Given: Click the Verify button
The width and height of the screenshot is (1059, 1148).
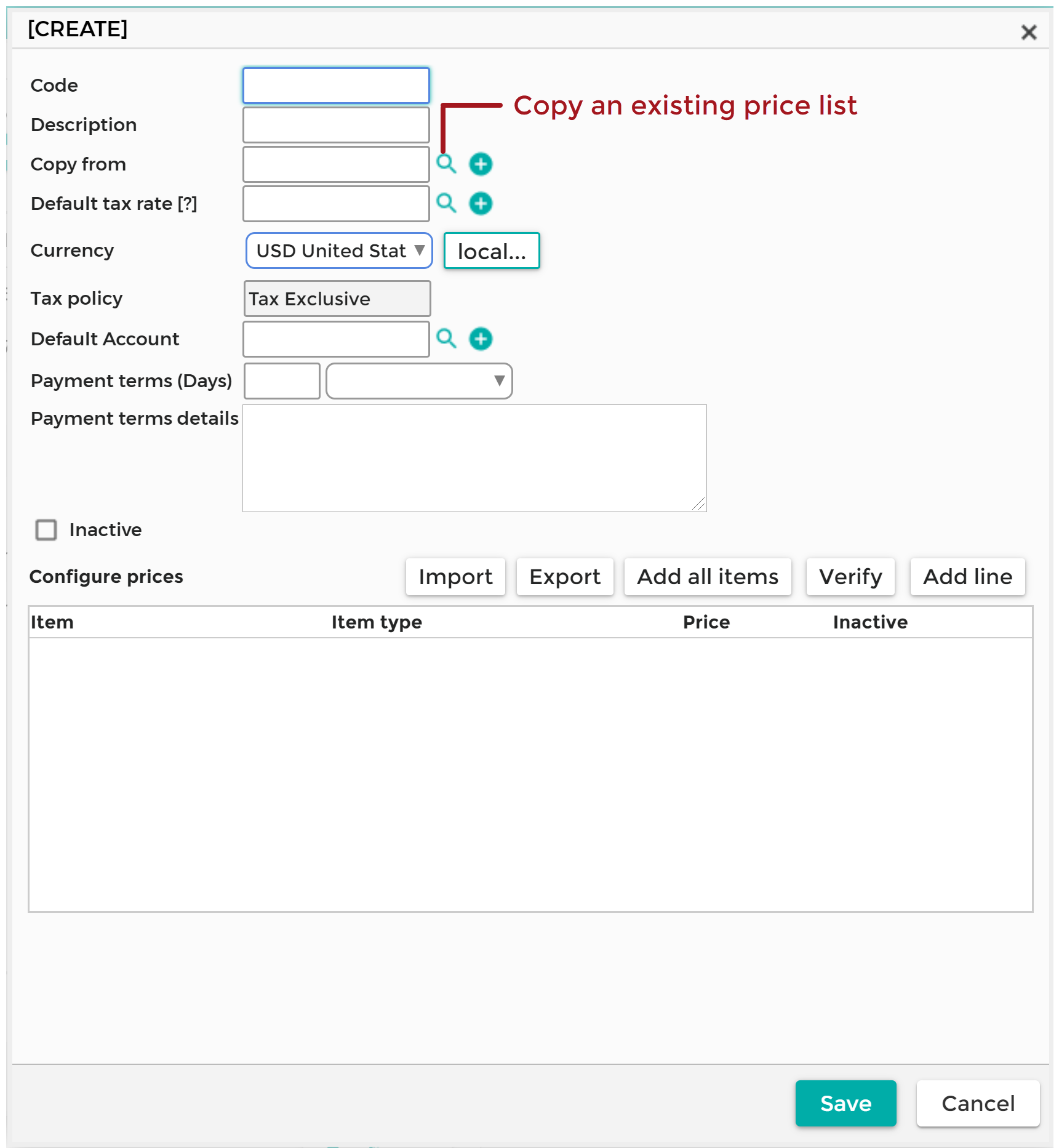Looking at the screenshot, I should pyautogui.click(x=850, y=577).
